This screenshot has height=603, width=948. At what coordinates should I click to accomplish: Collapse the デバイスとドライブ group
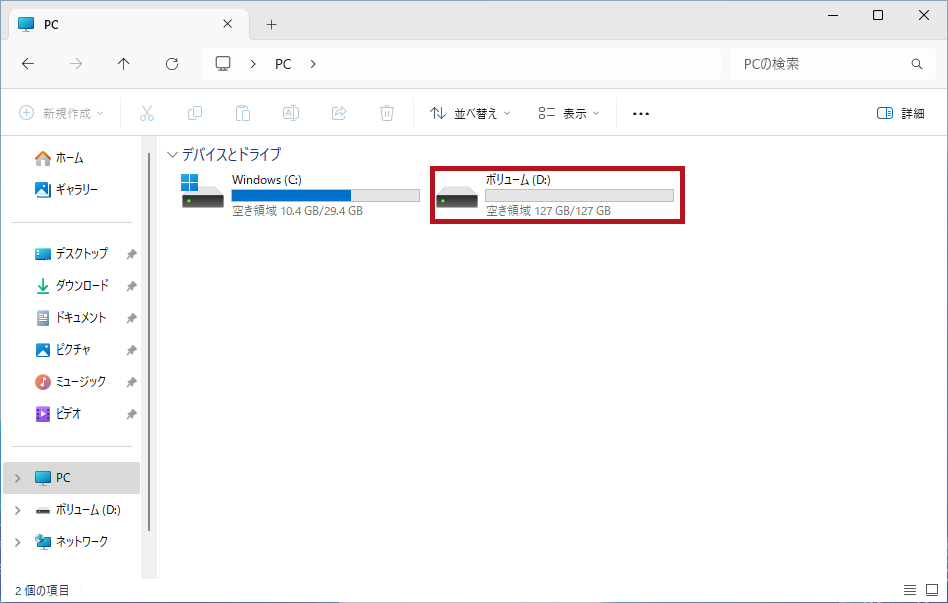pyautogui.click(x=173, y=155)
